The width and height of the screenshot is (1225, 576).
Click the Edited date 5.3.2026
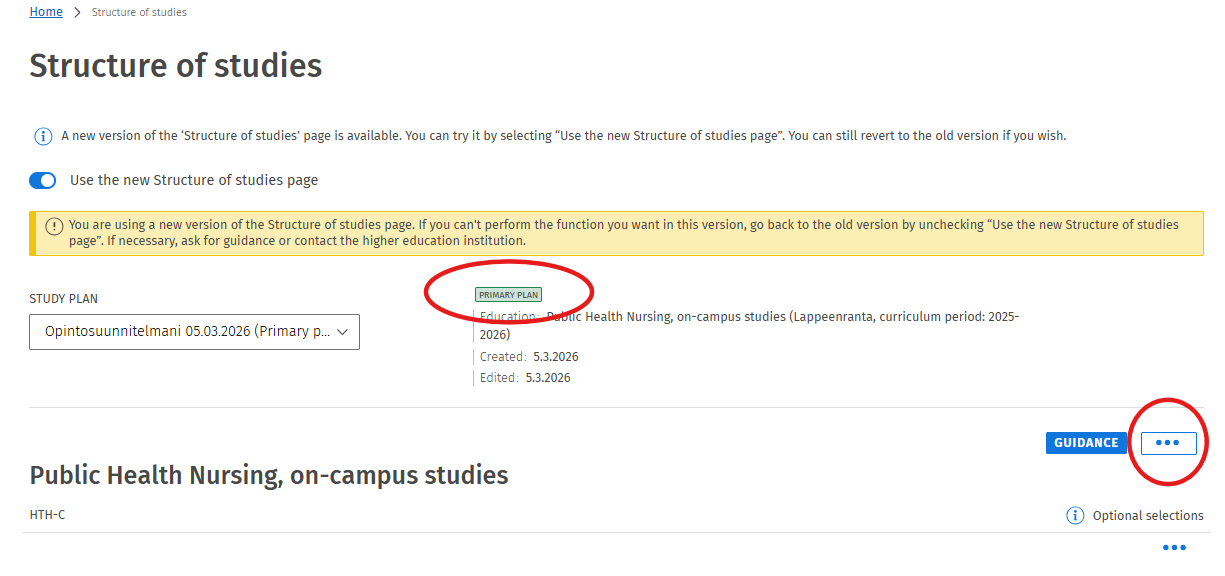point(548,378)
